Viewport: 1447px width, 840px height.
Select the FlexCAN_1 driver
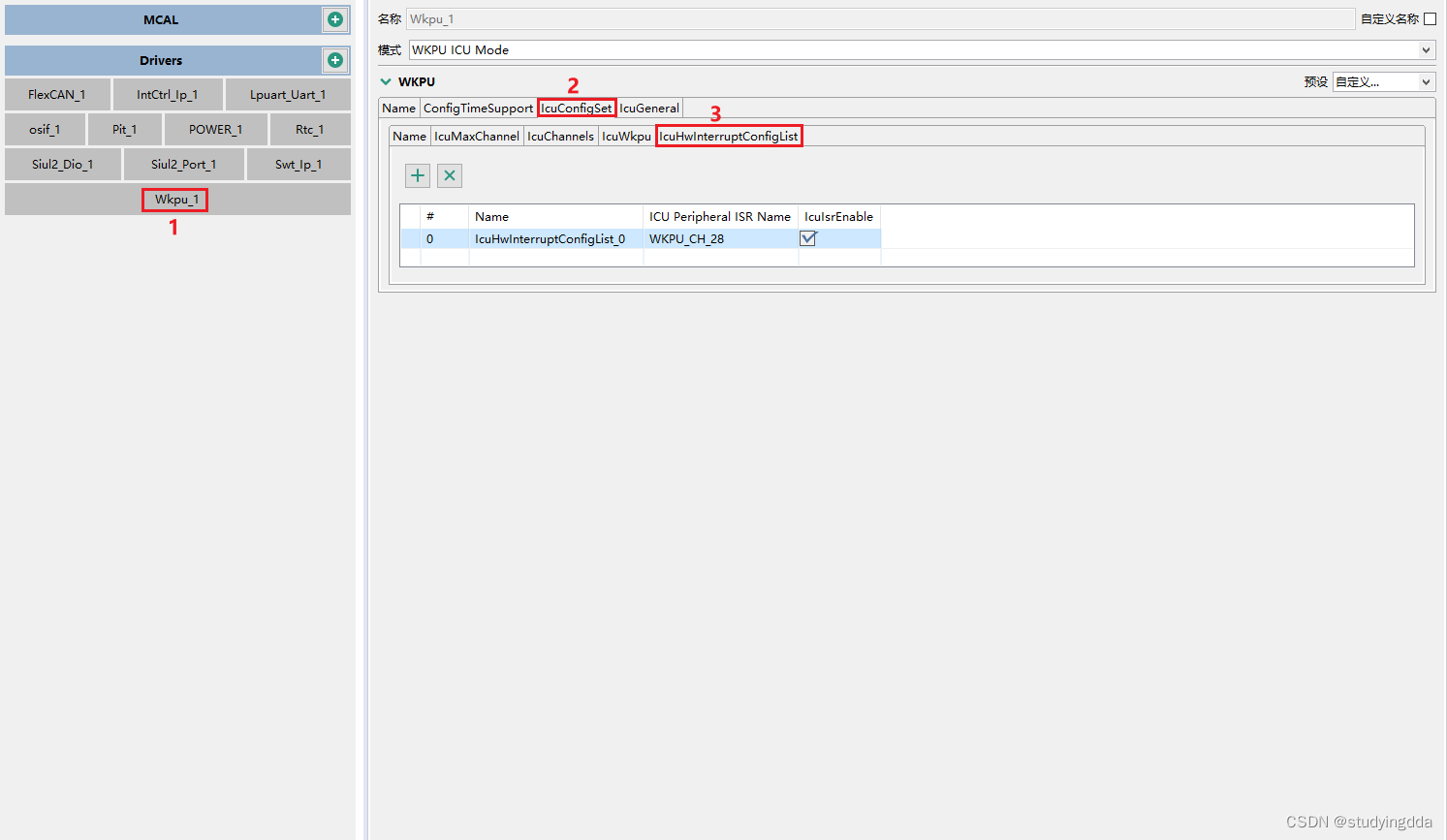(57, 94)
